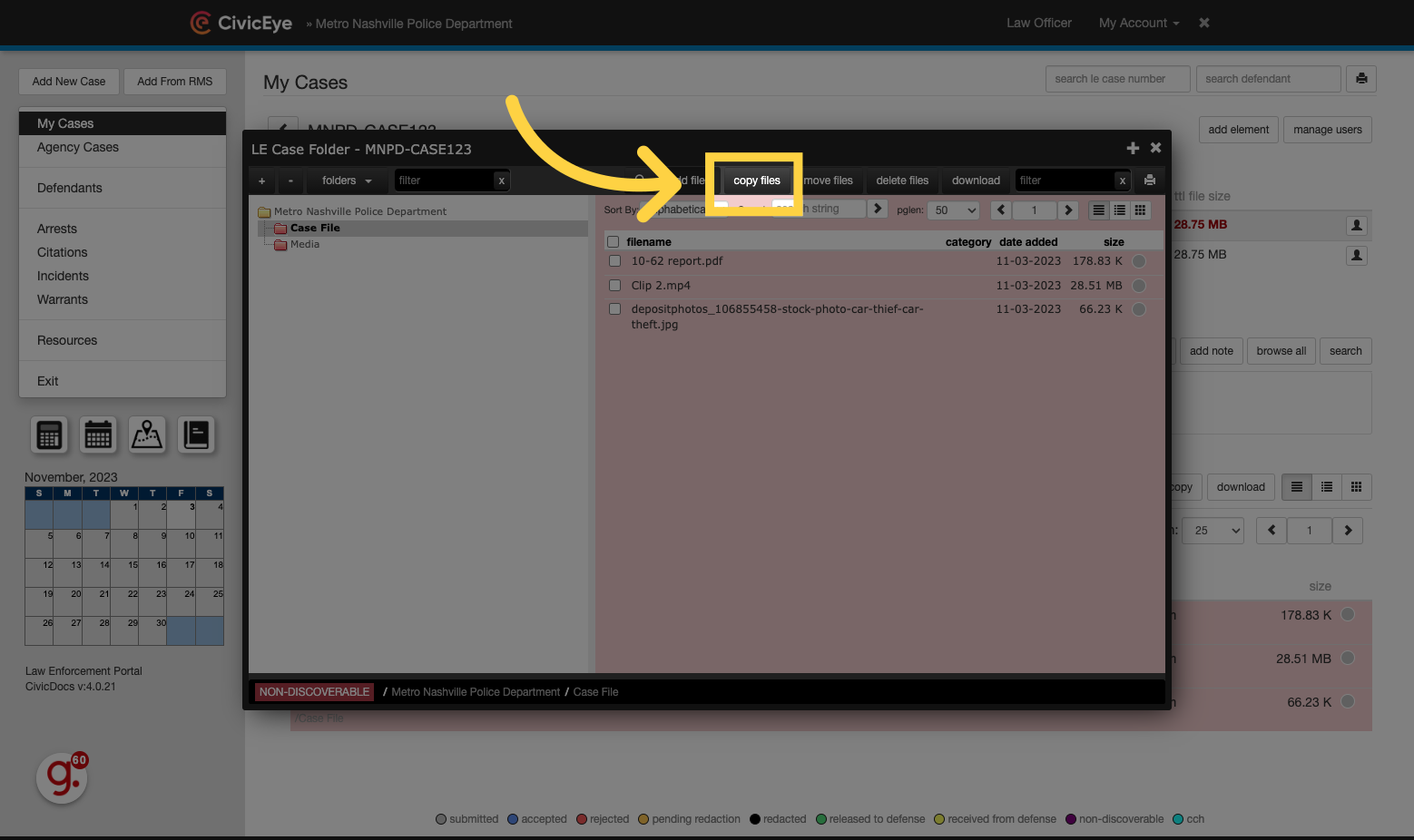Clear the folder filter with its x button
The image size is (1414, 840).
pos(501,181)
